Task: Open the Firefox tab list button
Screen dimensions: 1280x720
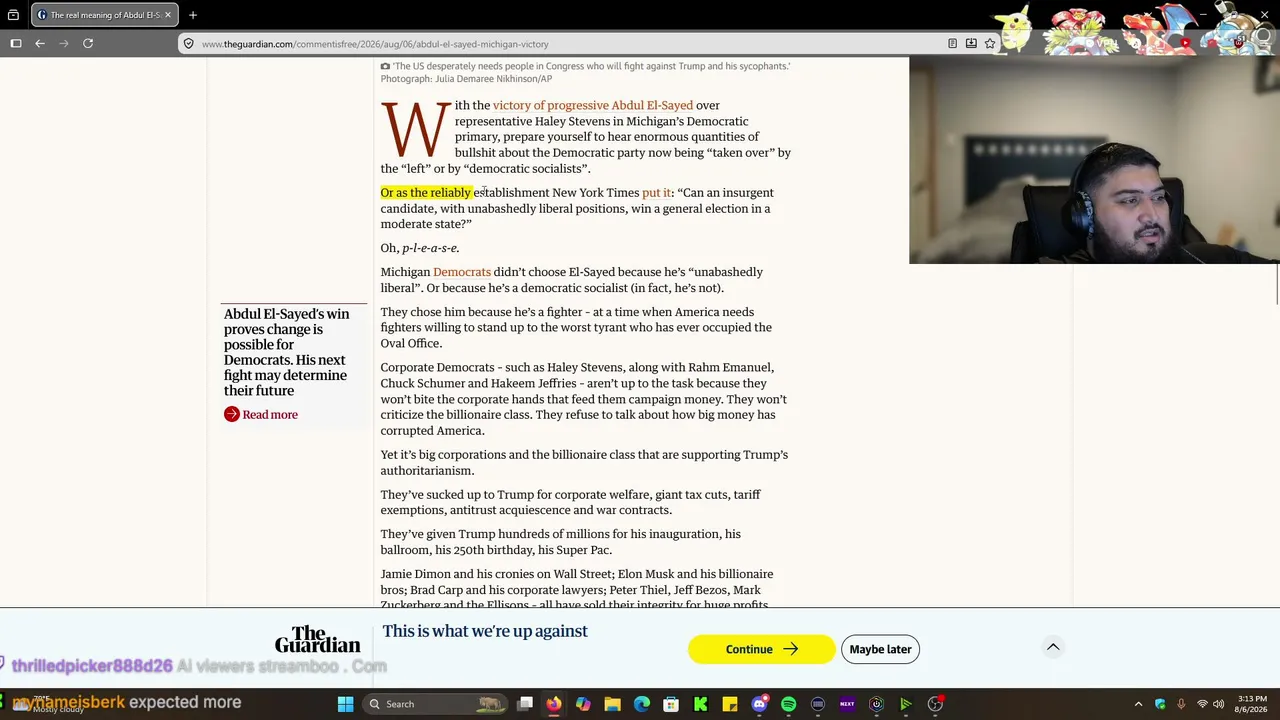Action: (13, 15)
